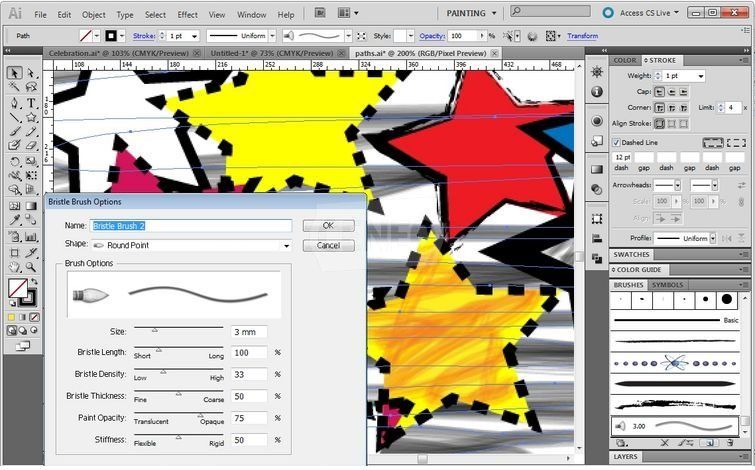The width and height of the screenshot is (755, 470).
Task: Open the Effect menu
Action: tap(187, 15)
